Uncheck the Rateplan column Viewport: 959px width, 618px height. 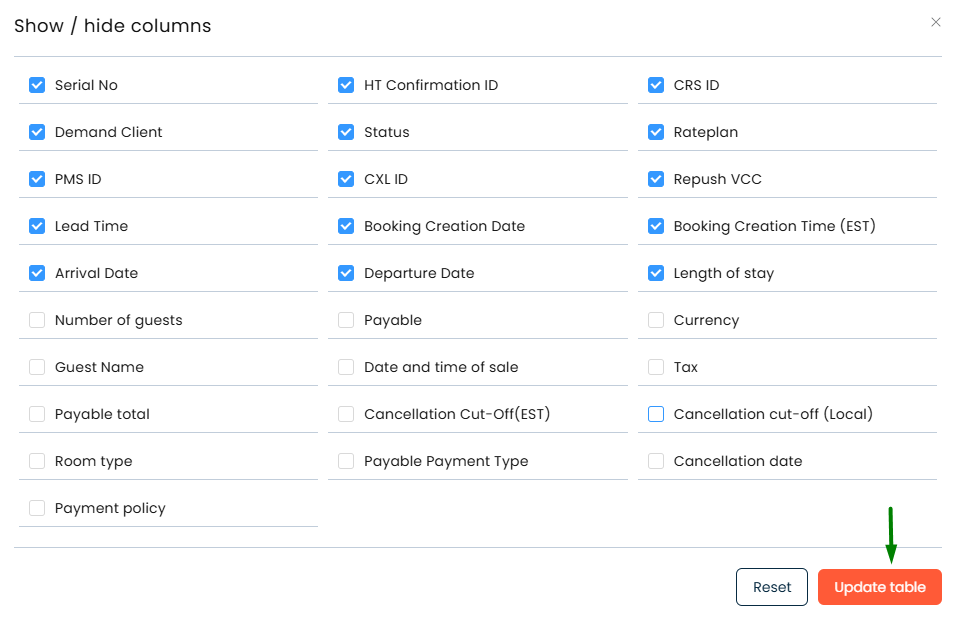[656, 132]
